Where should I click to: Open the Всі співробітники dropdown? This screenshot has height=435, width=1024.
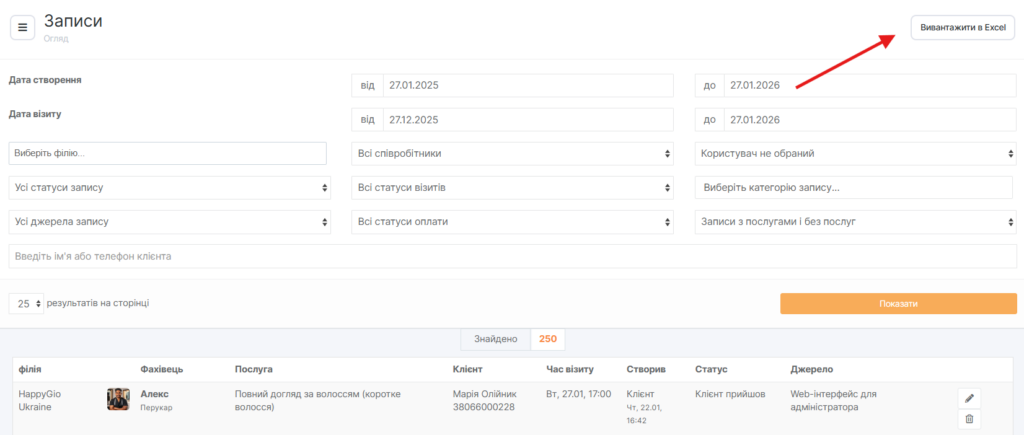(513, 154)
